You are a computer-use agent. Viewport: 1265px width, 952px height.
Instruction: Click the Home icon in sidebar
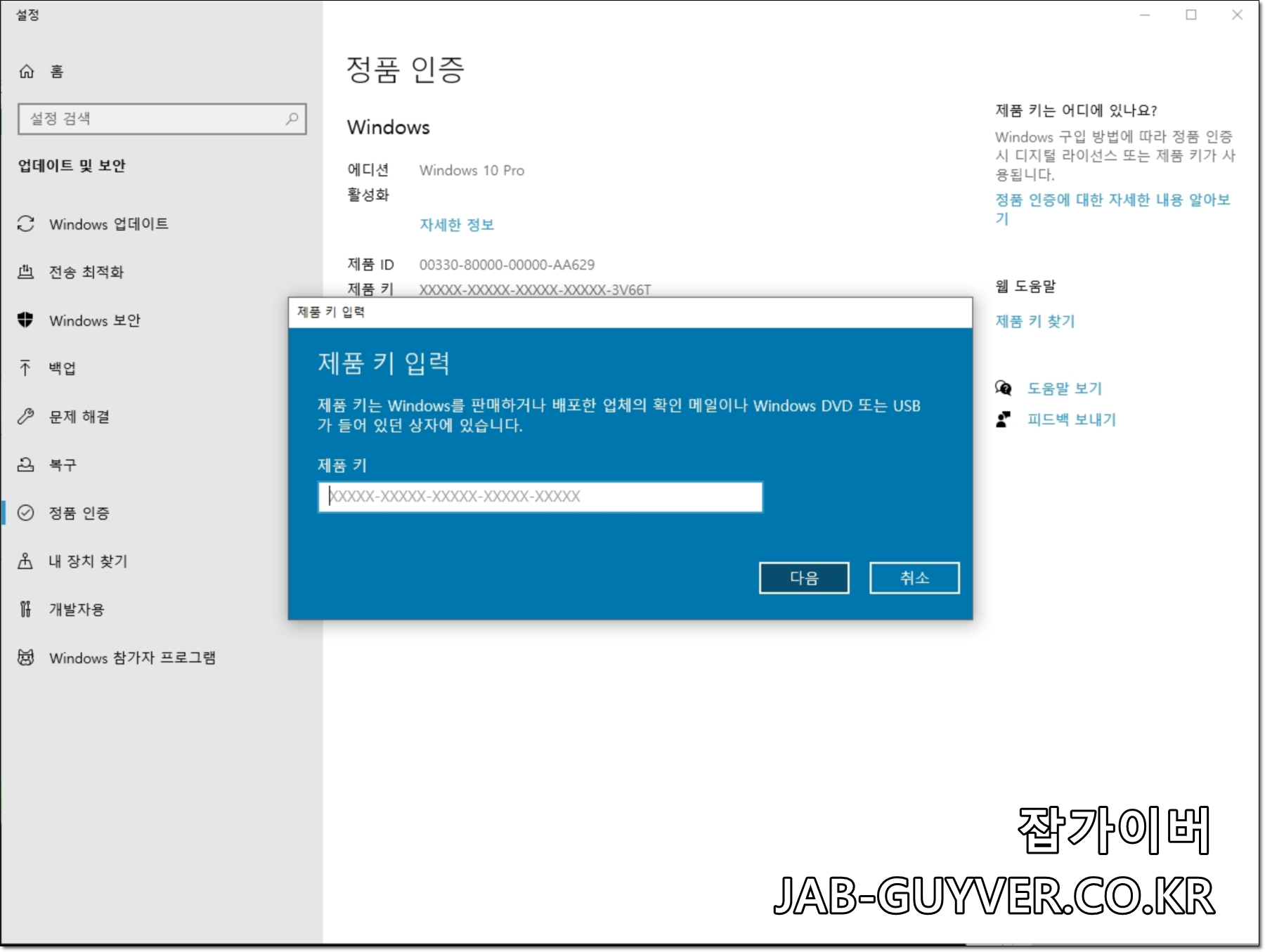pos(27,71)
